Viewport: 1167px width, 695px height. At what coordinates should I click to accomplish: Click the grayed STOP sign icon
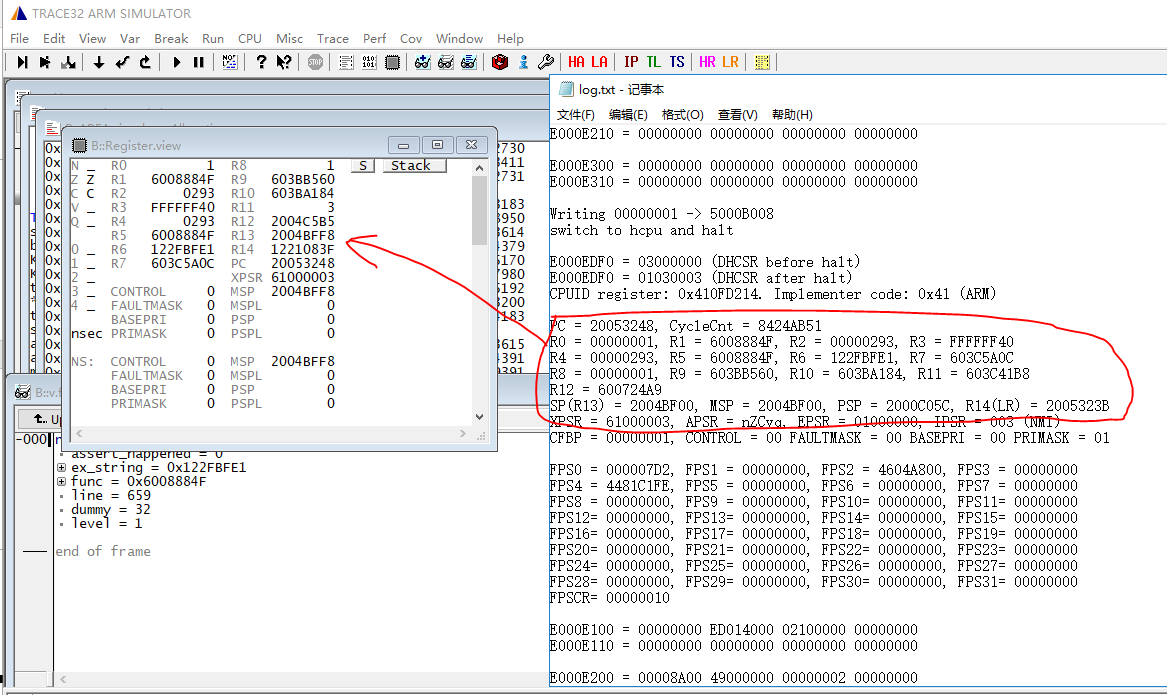click(315, 62)
